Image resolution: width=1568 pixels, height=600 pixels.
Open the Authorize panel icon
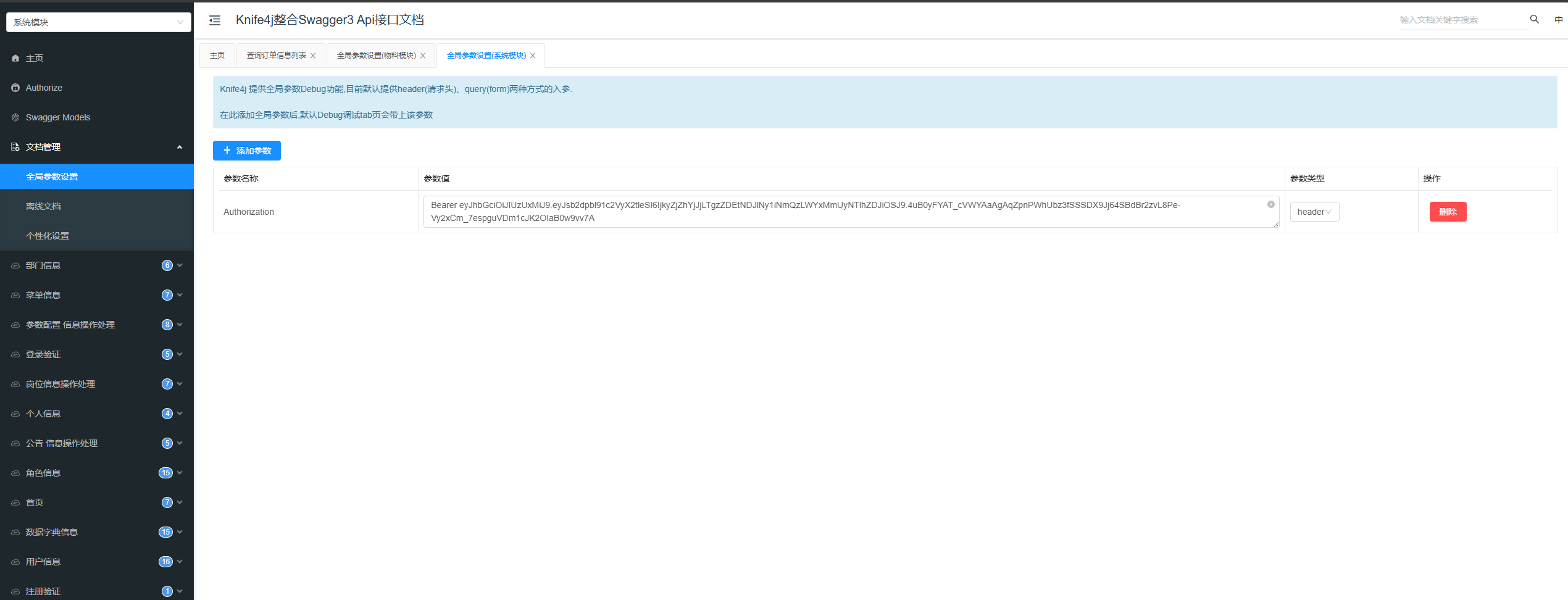coord(15,87)
